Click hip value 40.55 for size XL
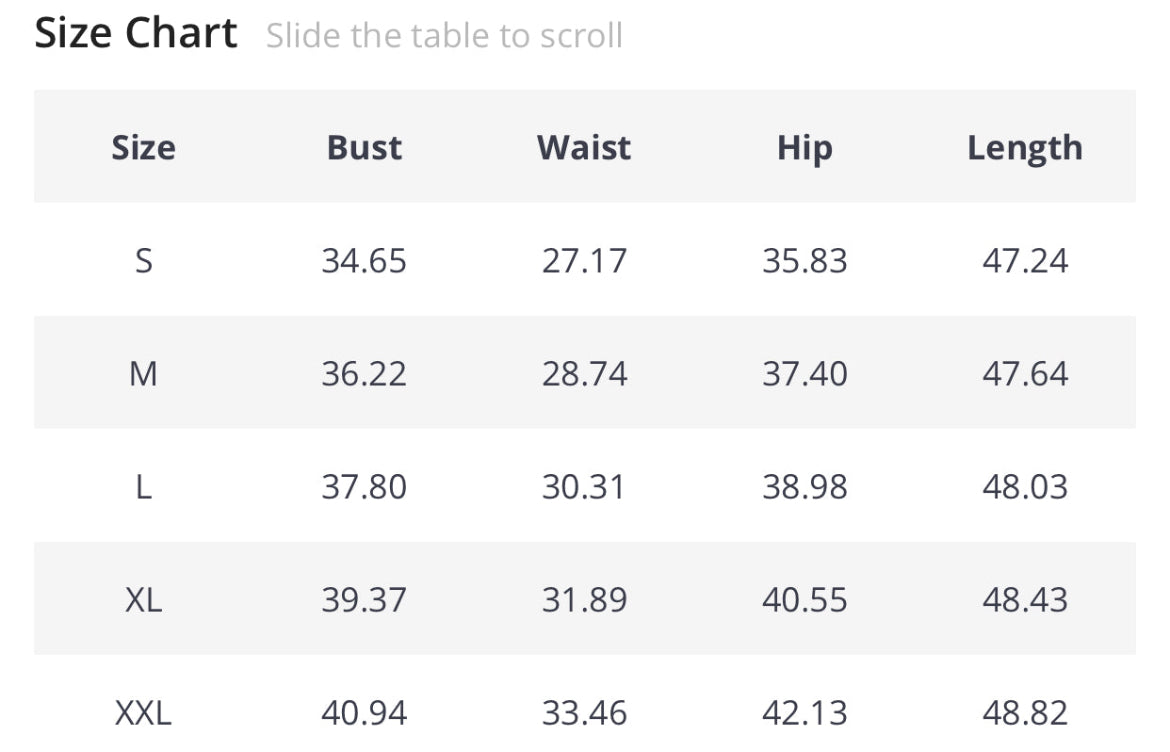Screen dimensions: 1170x752 (804, 599)
